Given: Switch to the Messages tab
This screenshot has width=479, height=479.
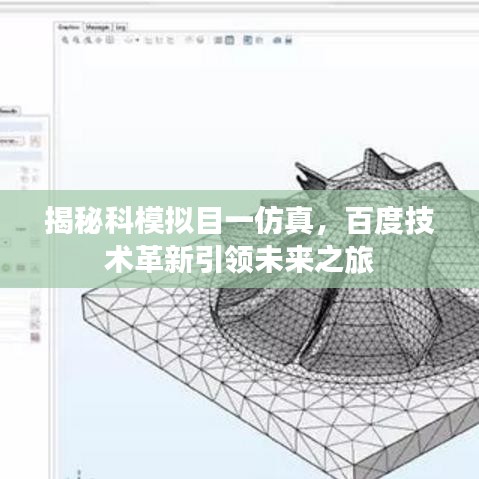Looking at the screenshot, I should click(x=97, y=27).
